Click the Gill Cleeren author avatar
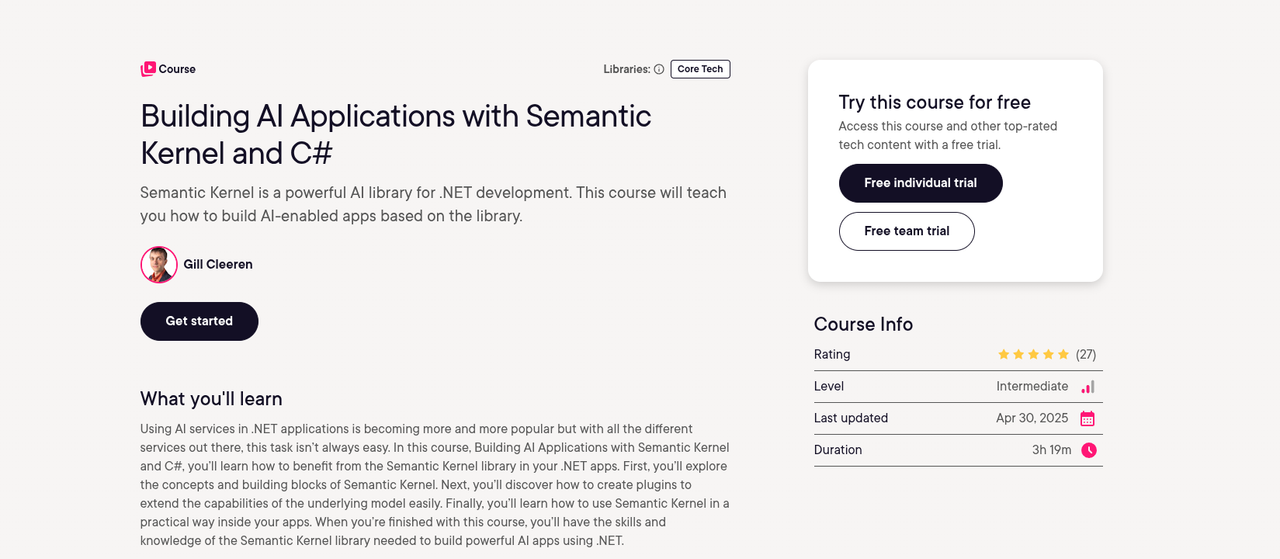Image resolution: width=1280 pixels, height=559 pixels. pyautogui.click(x=159, y=265)
